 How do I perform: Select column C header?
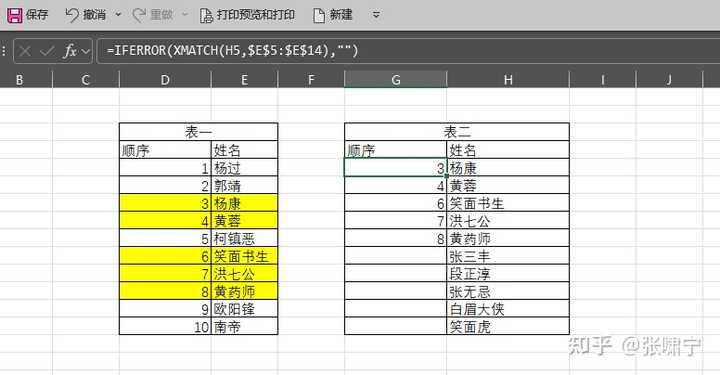coord(85,80)
